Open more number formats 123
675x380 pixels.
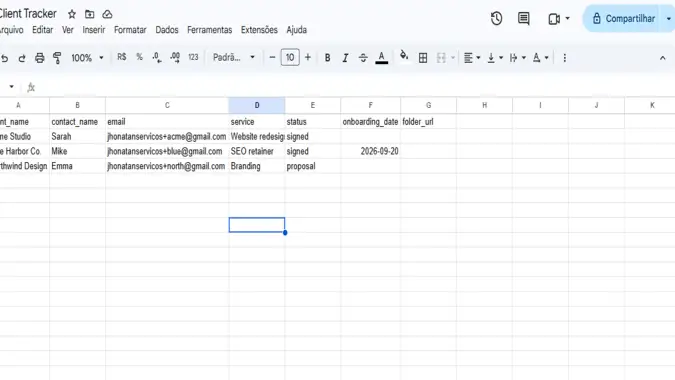pos(193,57)
